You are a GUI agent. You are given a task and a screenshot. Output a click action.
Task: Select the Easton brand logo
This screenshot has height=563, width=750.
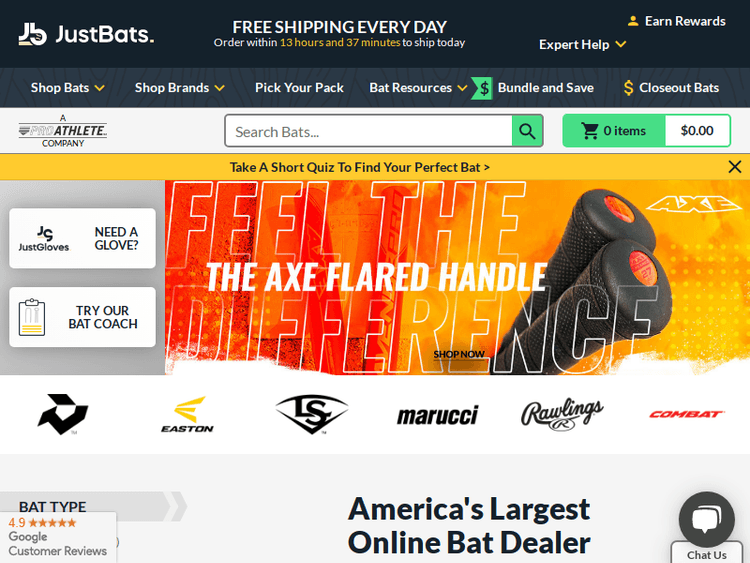click(x=187, y=414)
